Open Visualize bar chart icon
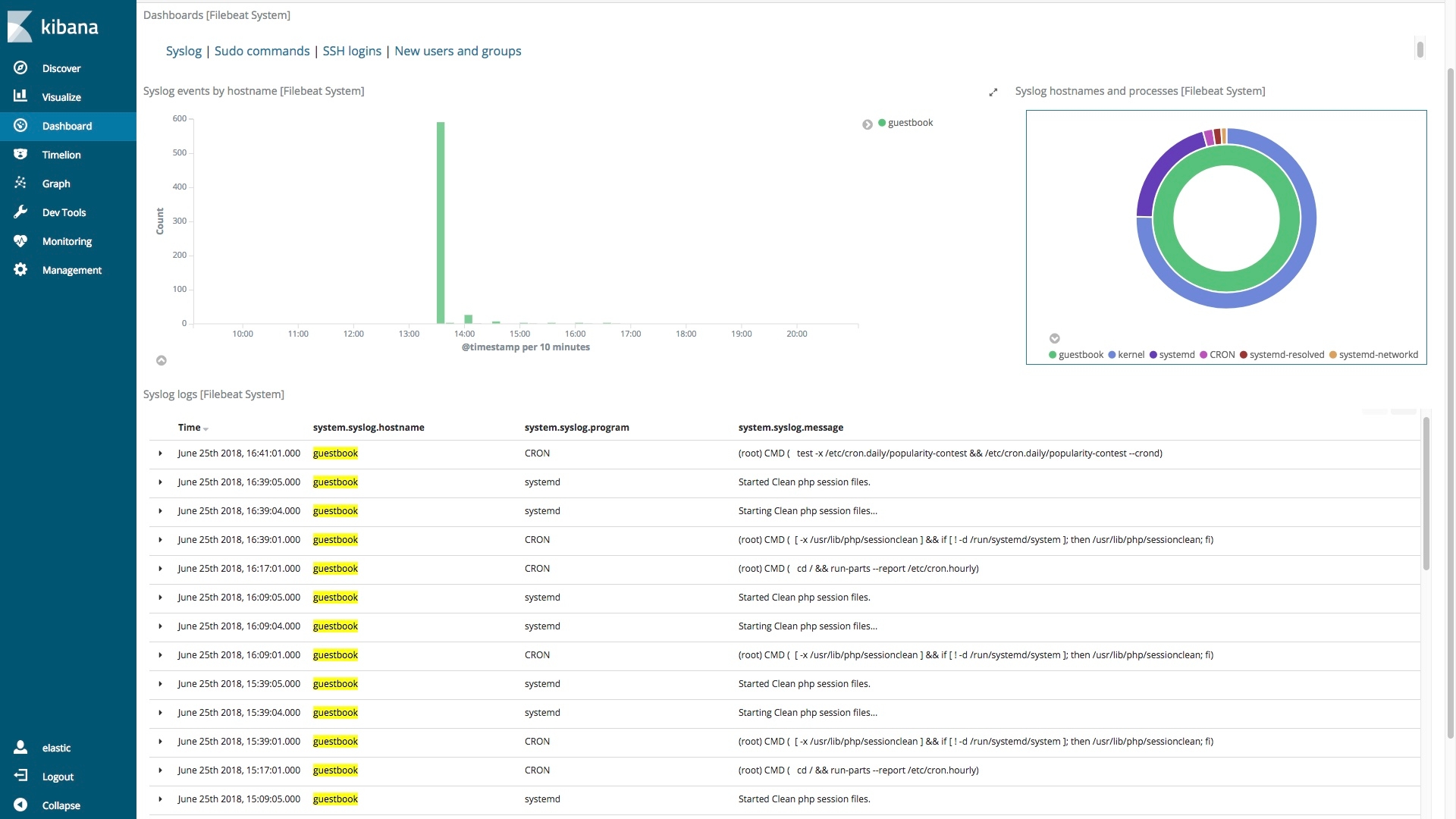 tap(20, 96)
